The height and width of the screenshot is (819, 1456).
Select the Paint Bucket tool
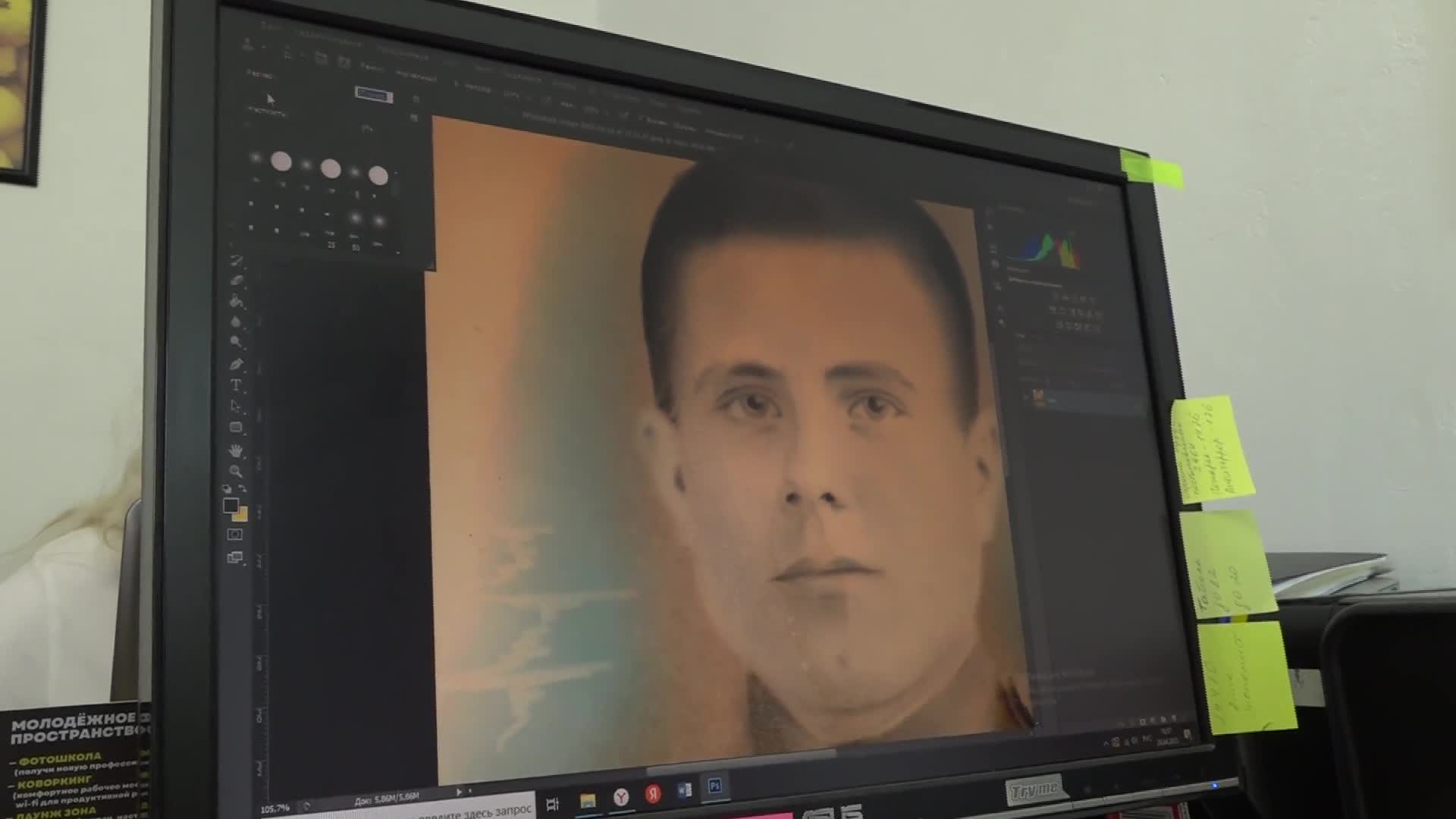pos(237,301)
